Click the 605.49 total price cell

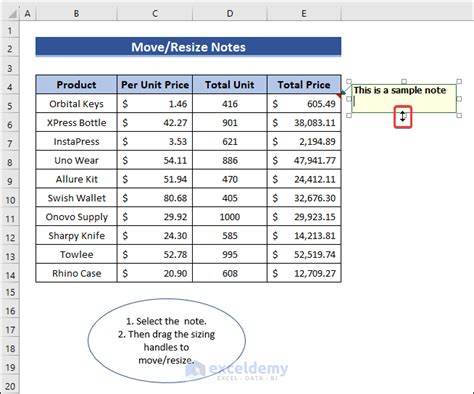coord(304,104)
